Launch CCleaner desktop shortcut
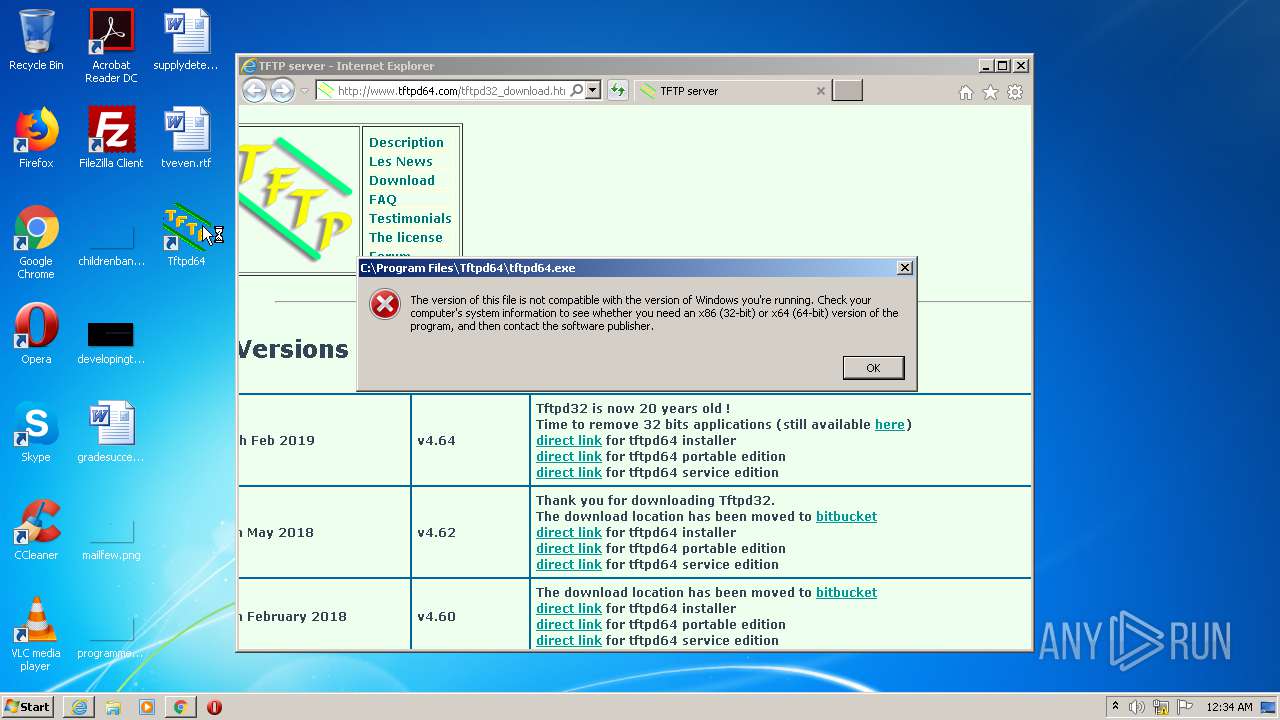The image size is (1280, 720). pos(36,530)
